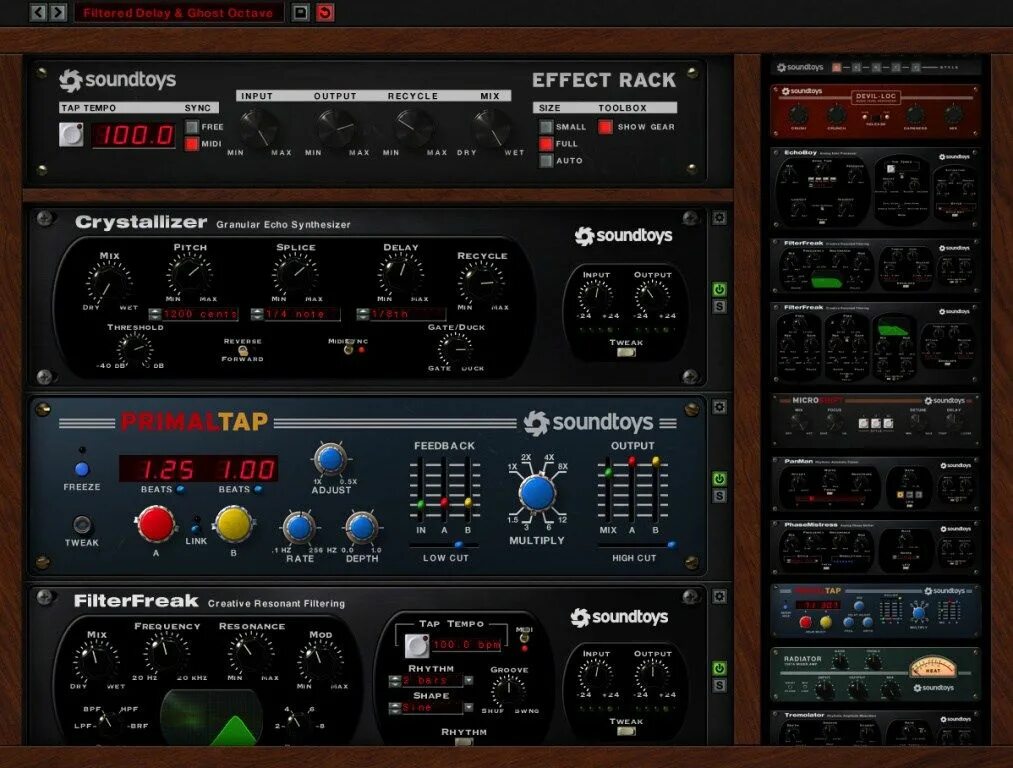Click the Crystallizer Pitch knob
This screenshot has width=1013, height=768.
coord(189,273)
